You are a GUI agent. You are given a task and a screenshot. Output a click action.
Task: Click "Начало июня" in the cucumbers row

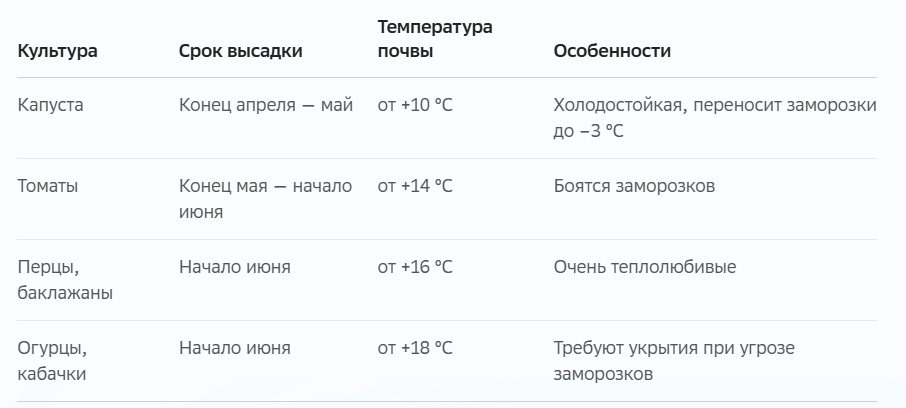[x=235, y=348]
